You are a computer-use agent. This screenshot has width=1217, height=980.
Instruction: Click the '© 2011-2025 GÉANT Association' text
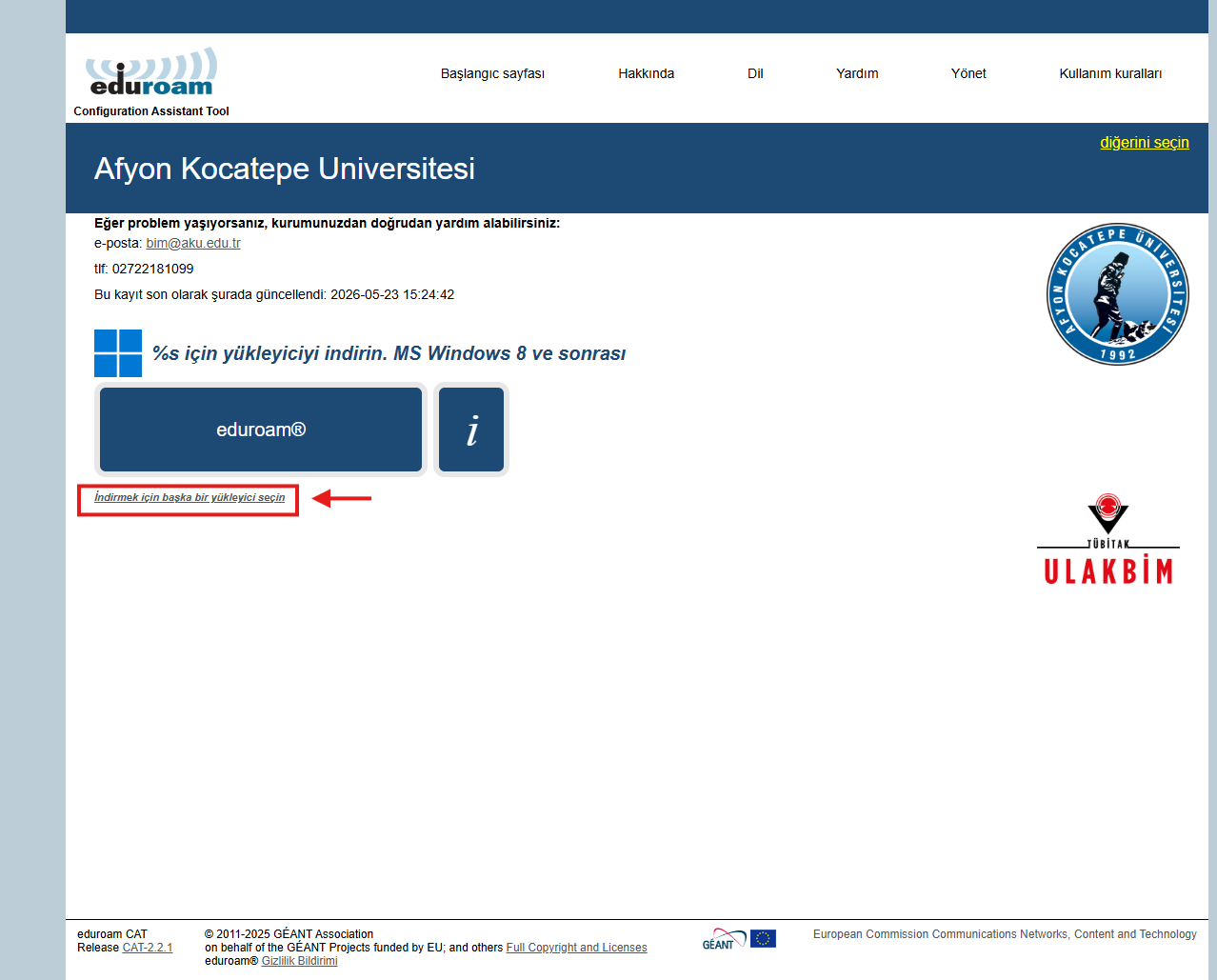[x=289, y=934]
